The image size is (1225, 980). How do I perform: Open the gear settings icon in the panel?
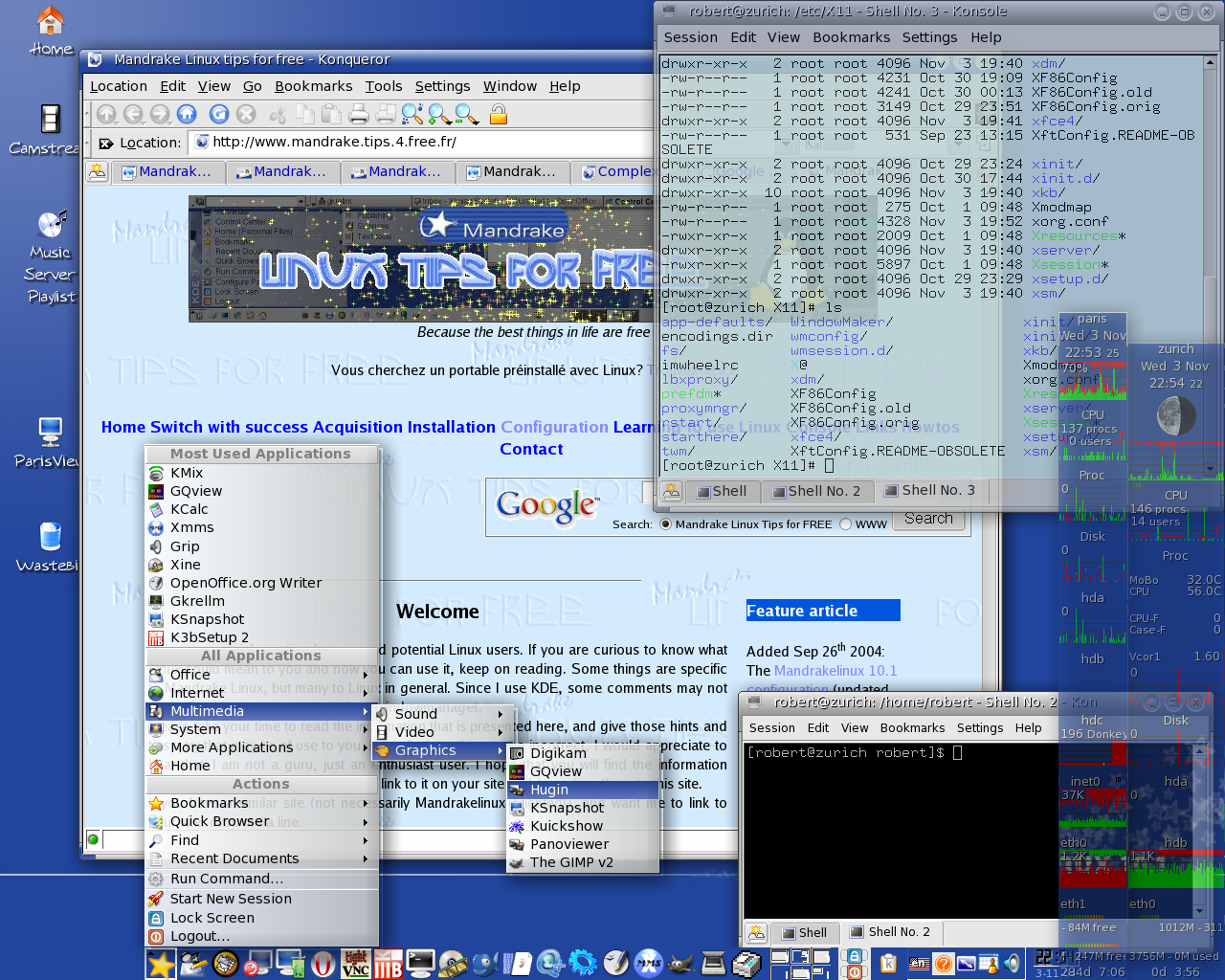(583, 962)
